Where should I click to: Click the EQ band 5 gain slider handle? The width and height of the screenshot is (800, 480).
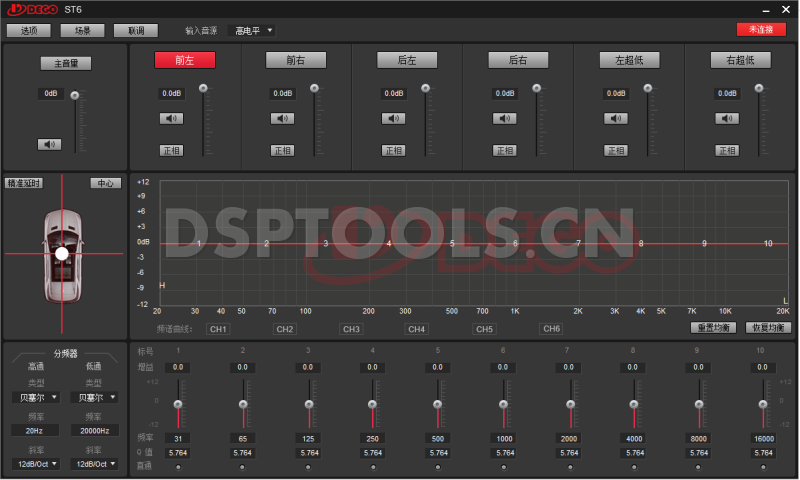point(438,404)
